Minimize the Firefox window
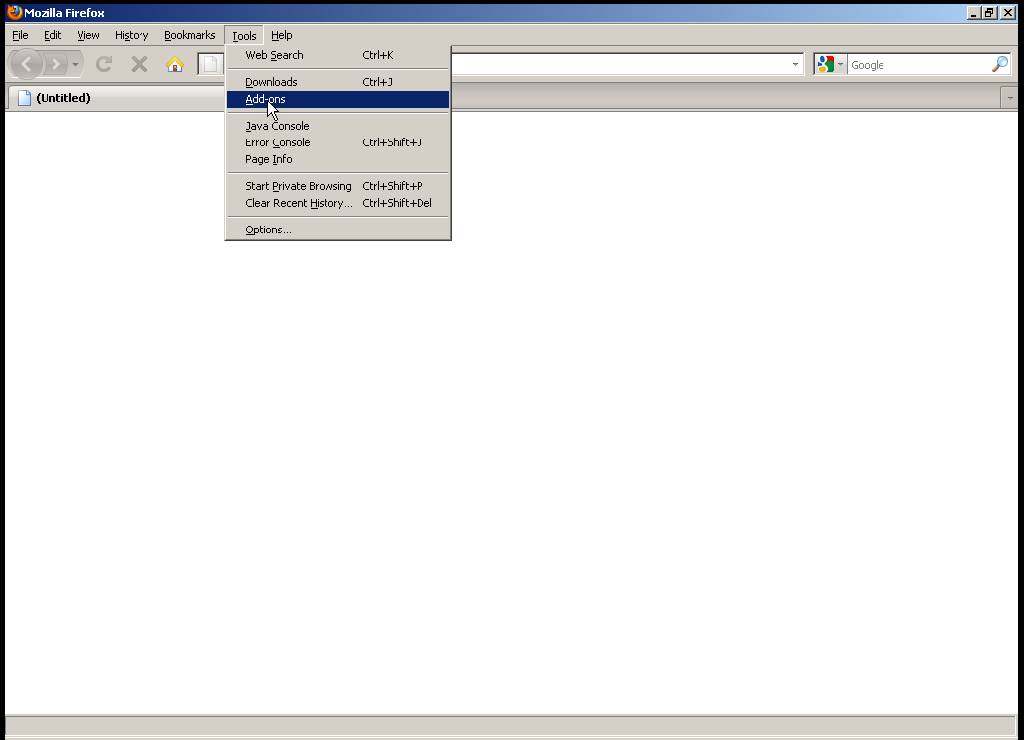 973,12
